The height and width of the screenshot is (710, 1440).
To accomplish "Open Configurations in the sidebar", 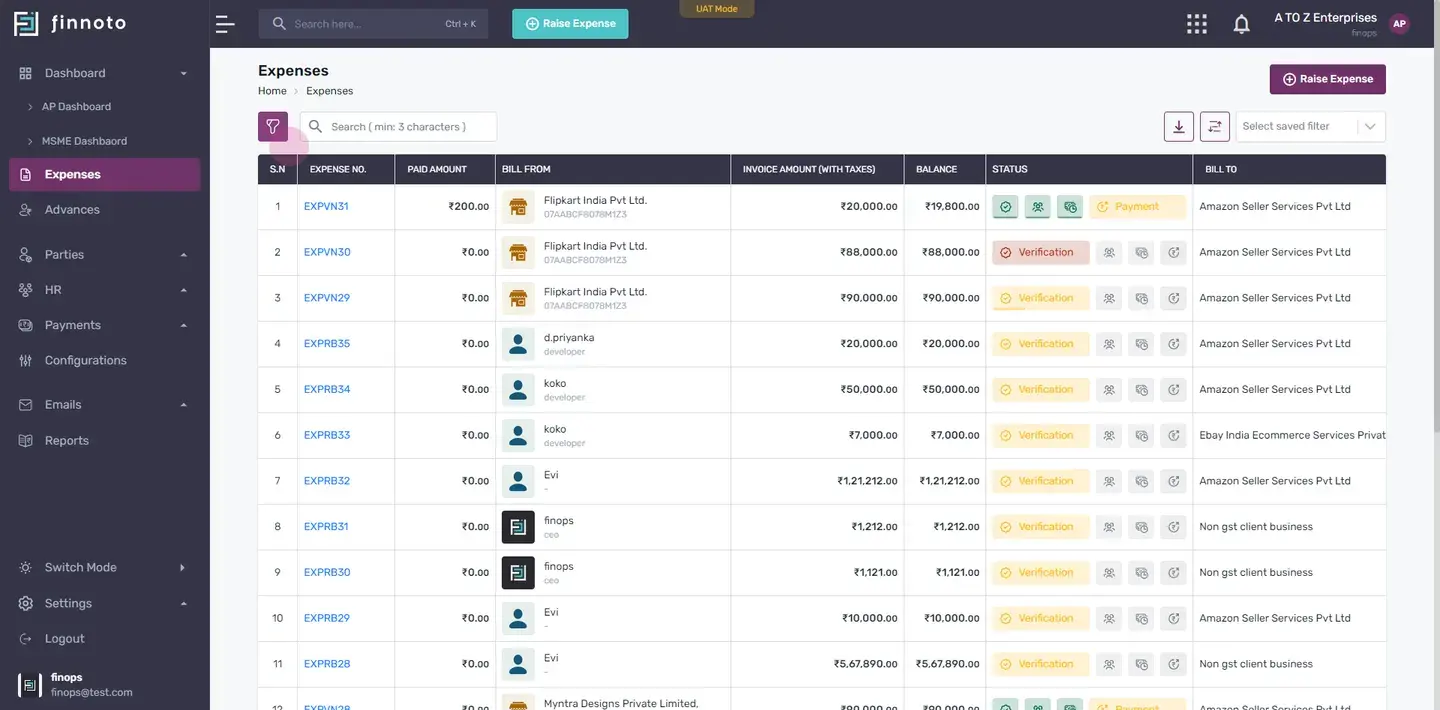I will coord(85,361).
